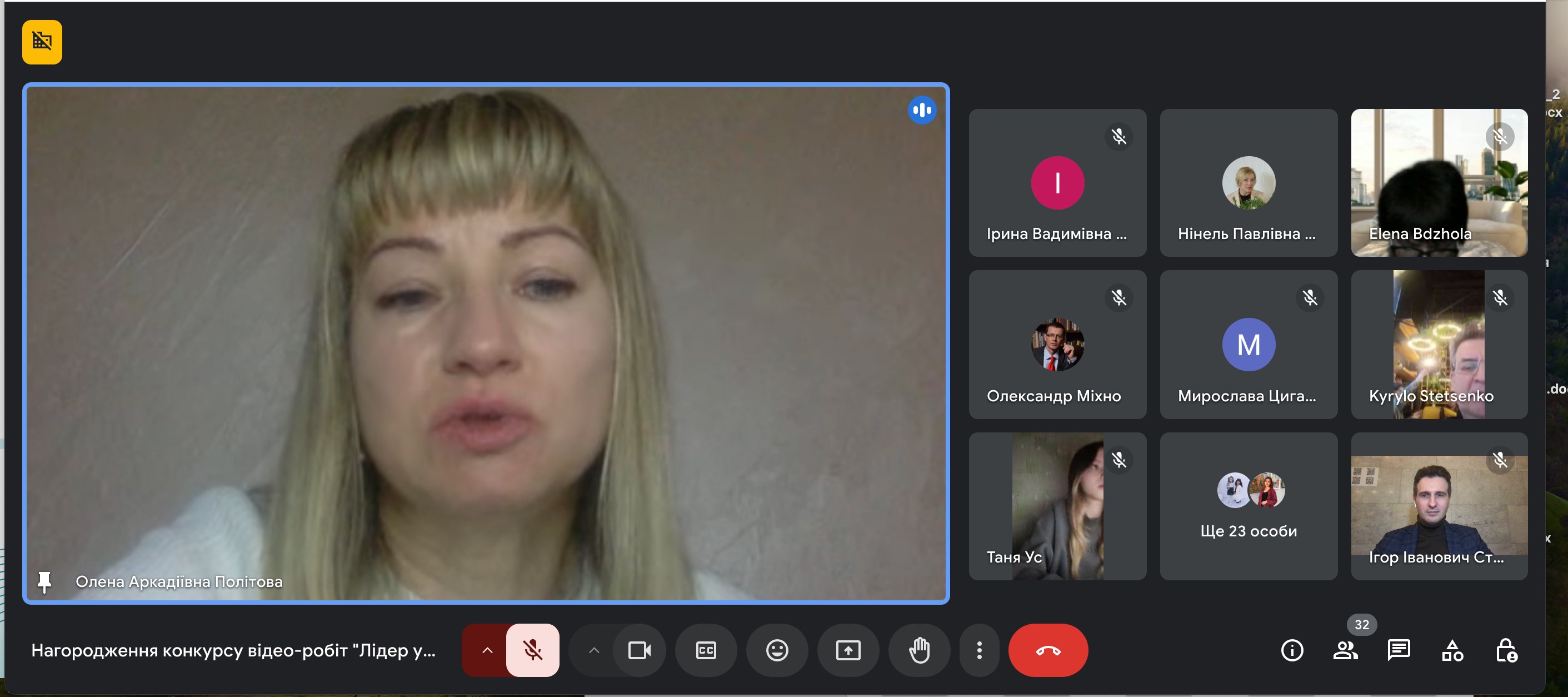
Task: Raise your hand in the meeting
Action: pos(919,650)
